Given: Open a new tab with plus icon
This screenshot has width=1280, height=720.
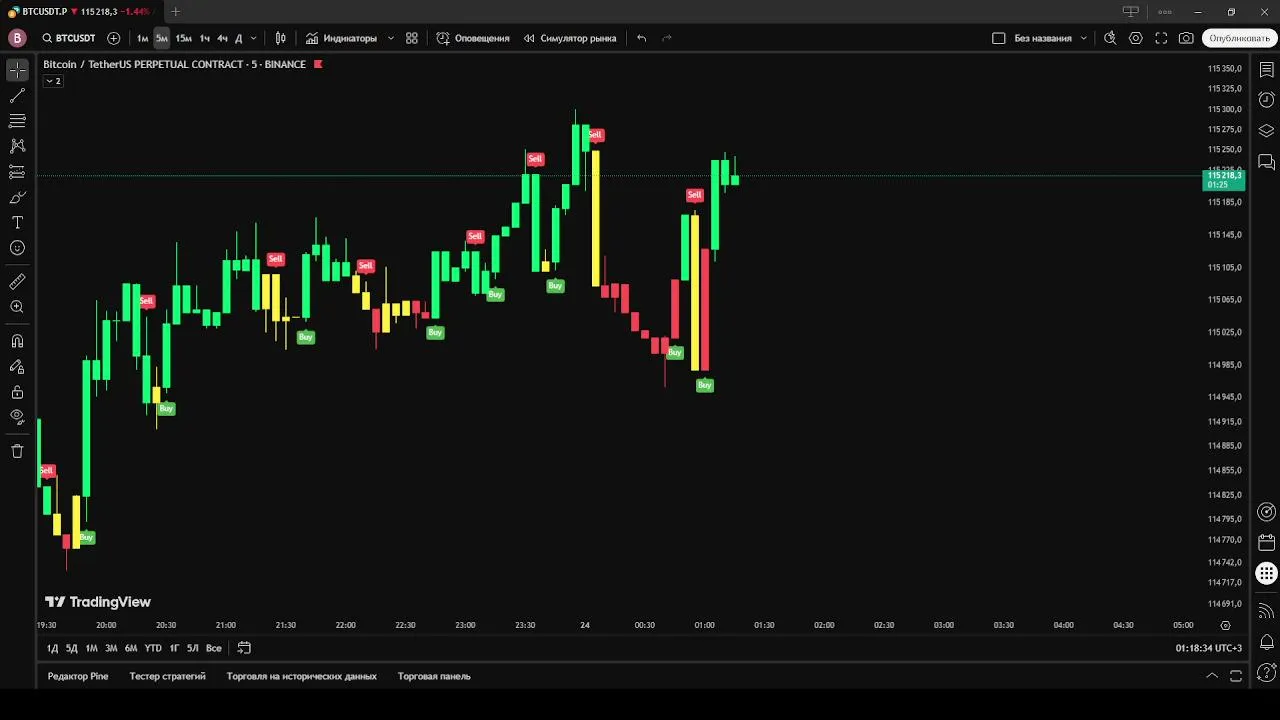Looking at the screenshot, I should tap(176, 12).
